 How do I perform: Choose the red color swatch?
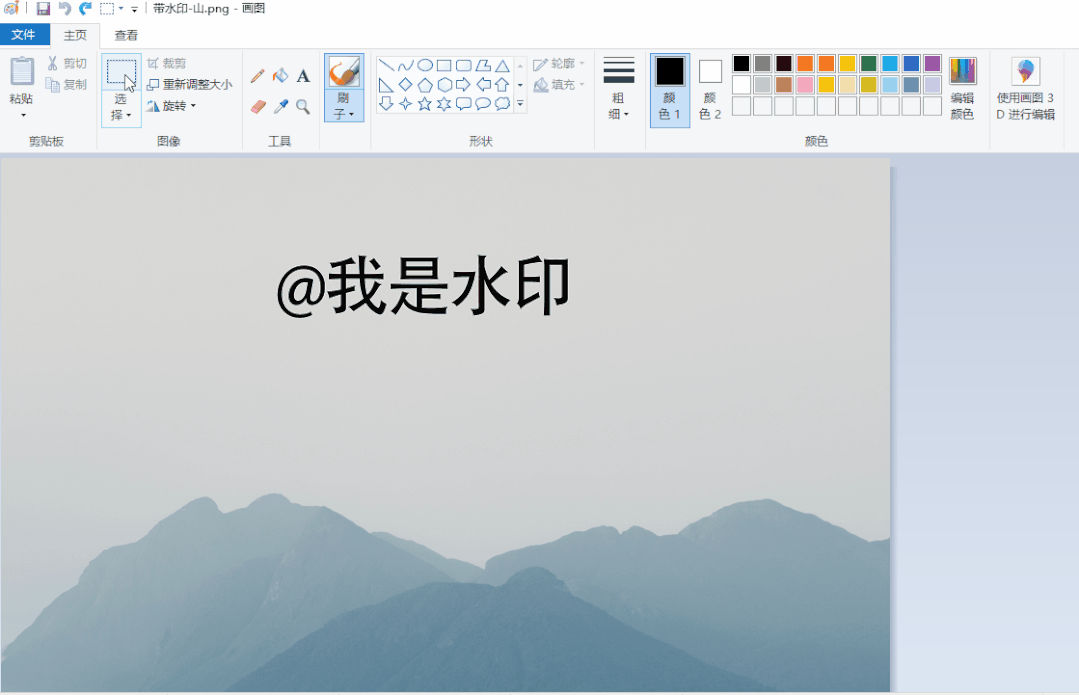tap(803, 62)
